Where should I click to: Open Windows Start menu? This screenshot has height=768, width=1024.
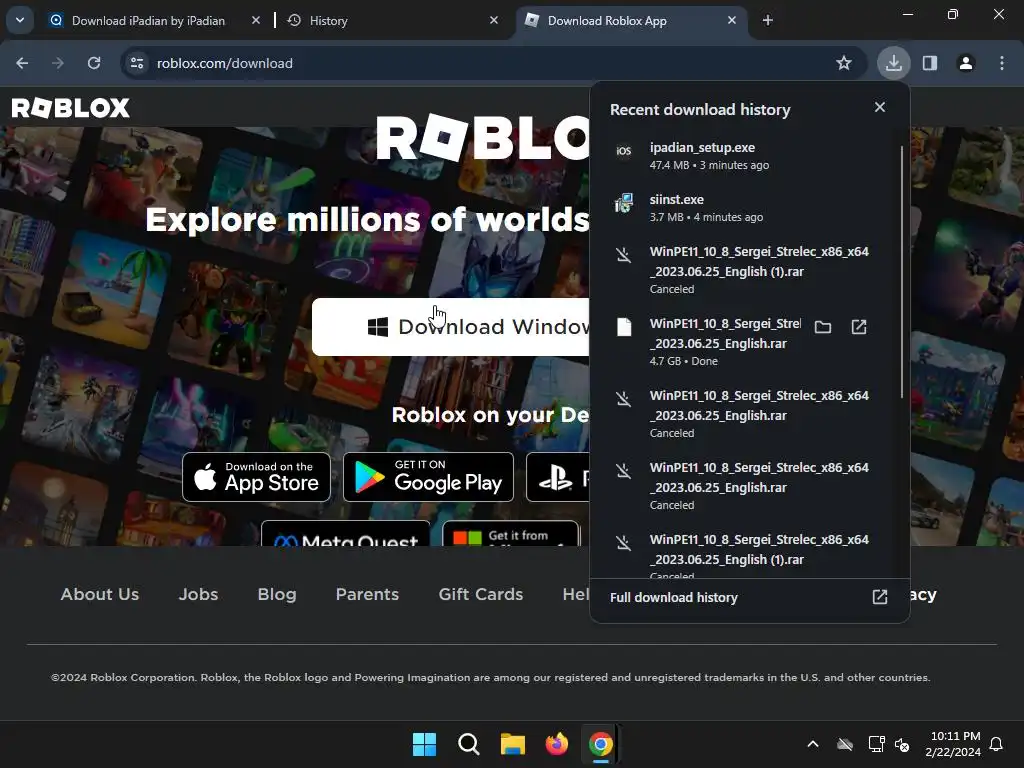coord(424,744)
